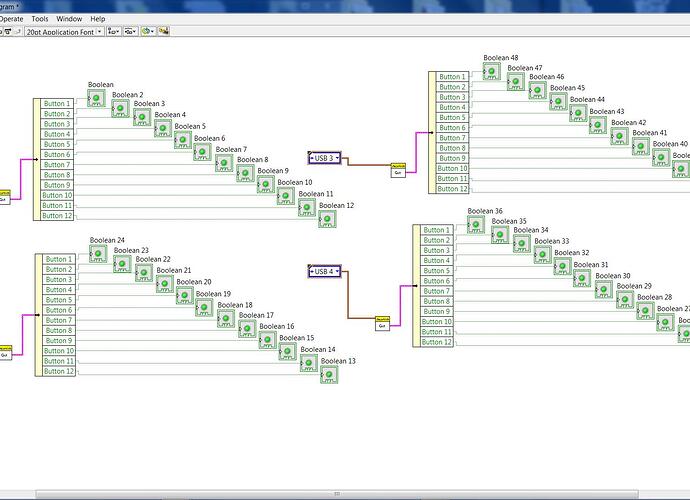This screenshot has width=690, height=500.
Task: Open the USB 3 ring constant
Action: click(x=324, y=158)
